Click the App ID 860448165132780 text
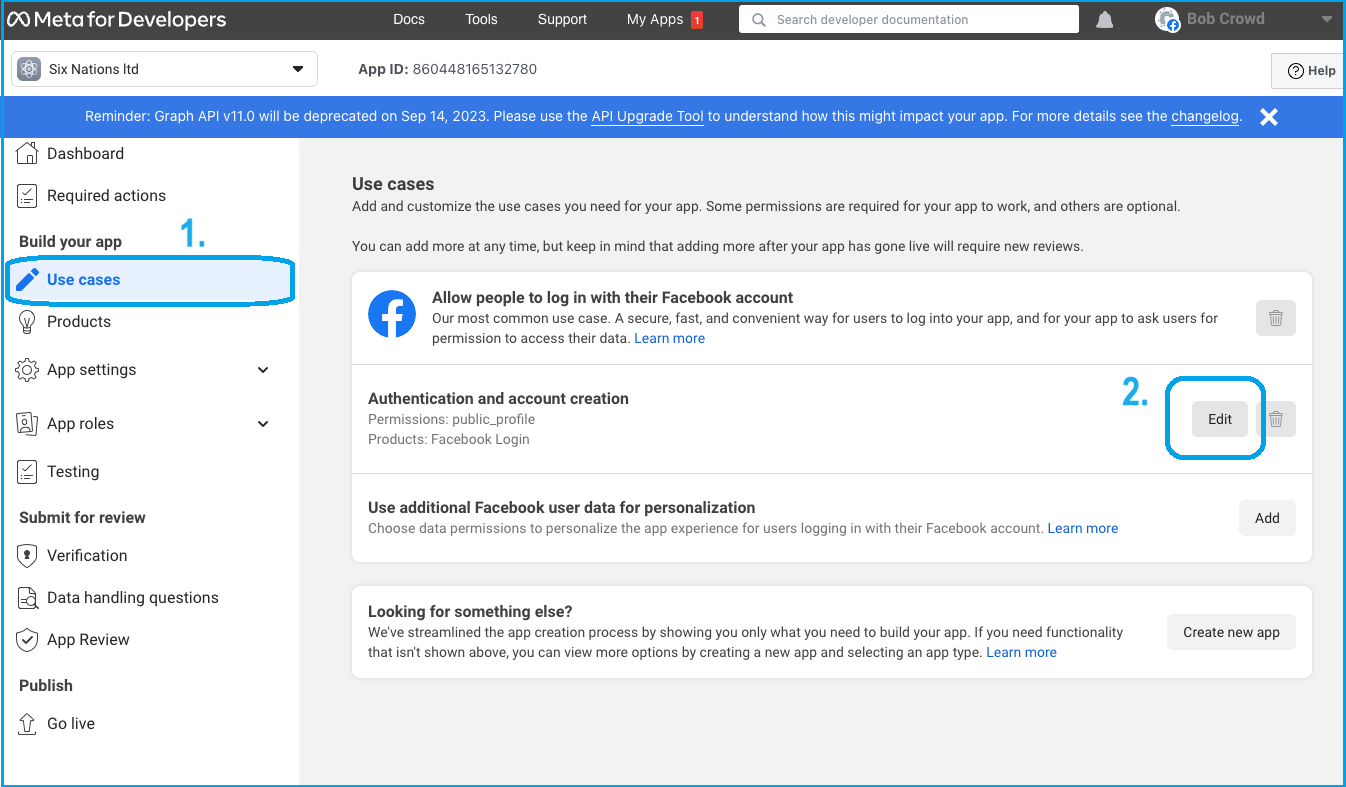Image resolution: width=1346 pixels, height=787 pixels. [x=448, y=69]
